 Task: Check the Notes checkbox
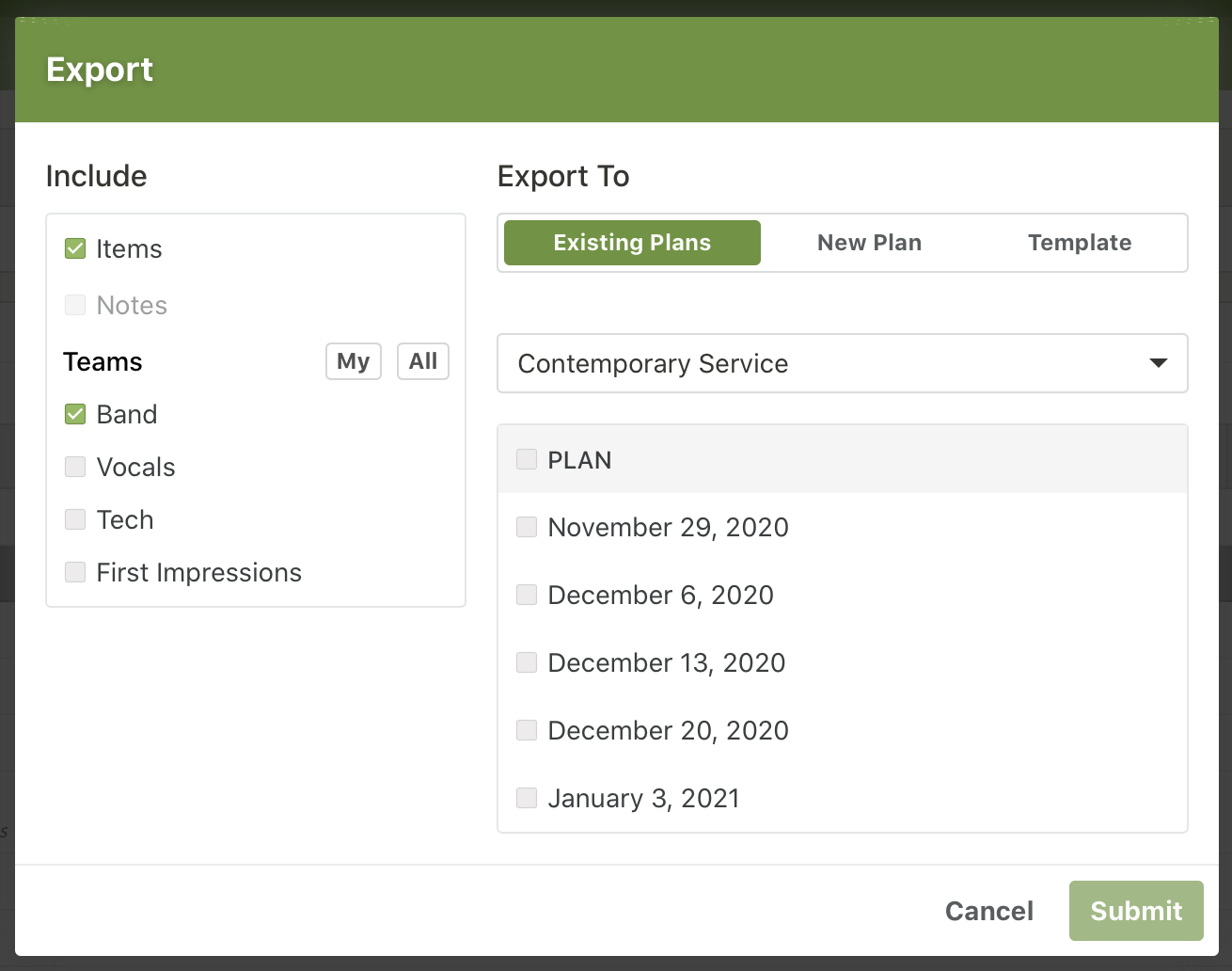click(x=75, y=306)
